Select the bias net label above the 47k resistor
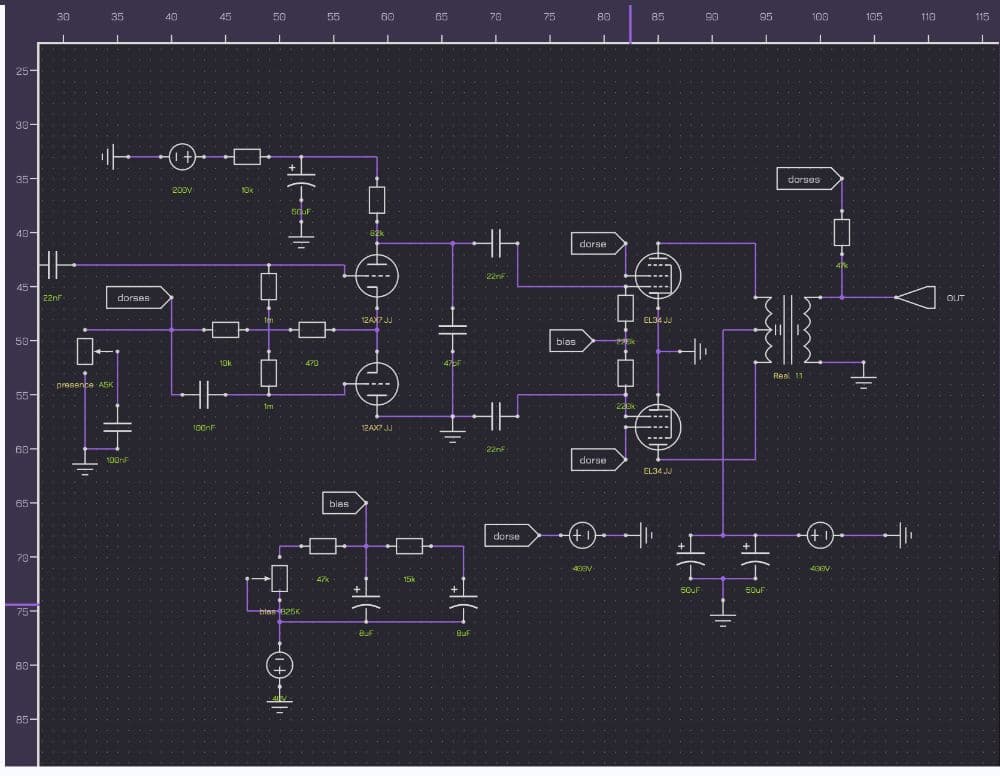This screenshot has height=776, width=1000. 344,504
